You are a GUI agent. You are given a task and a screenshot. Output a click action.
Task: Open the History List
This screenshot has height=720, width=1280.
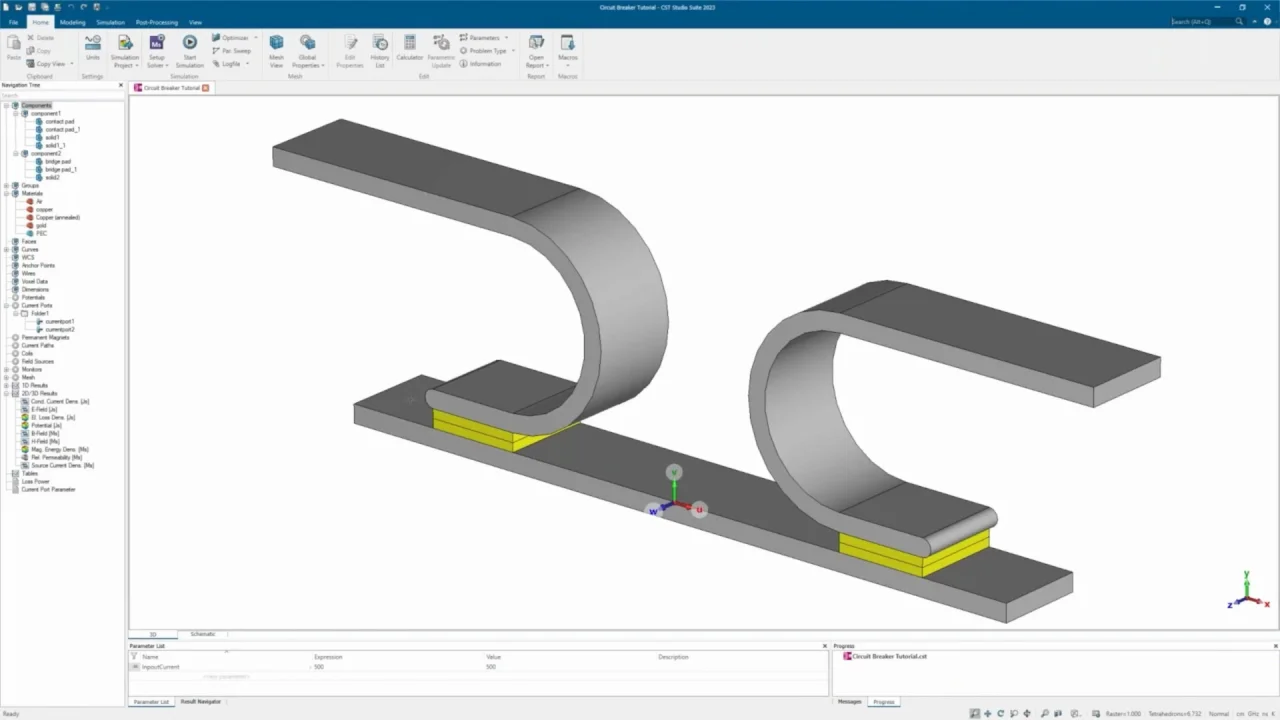click(380, 43)
